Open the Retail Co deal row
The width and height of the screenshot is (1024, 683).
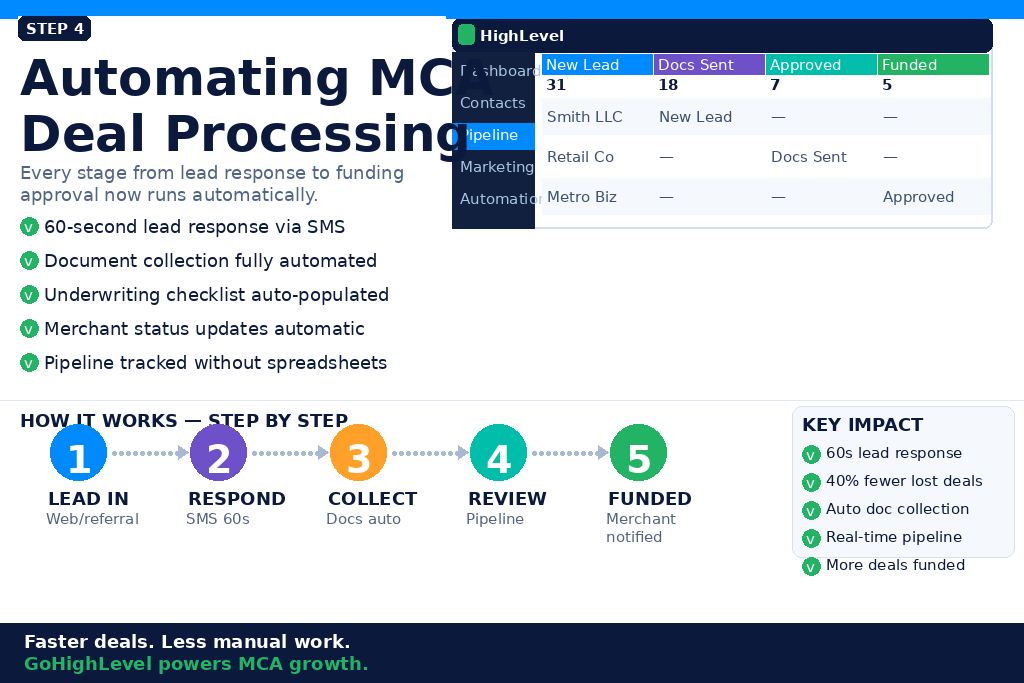(x=766, y=157)
